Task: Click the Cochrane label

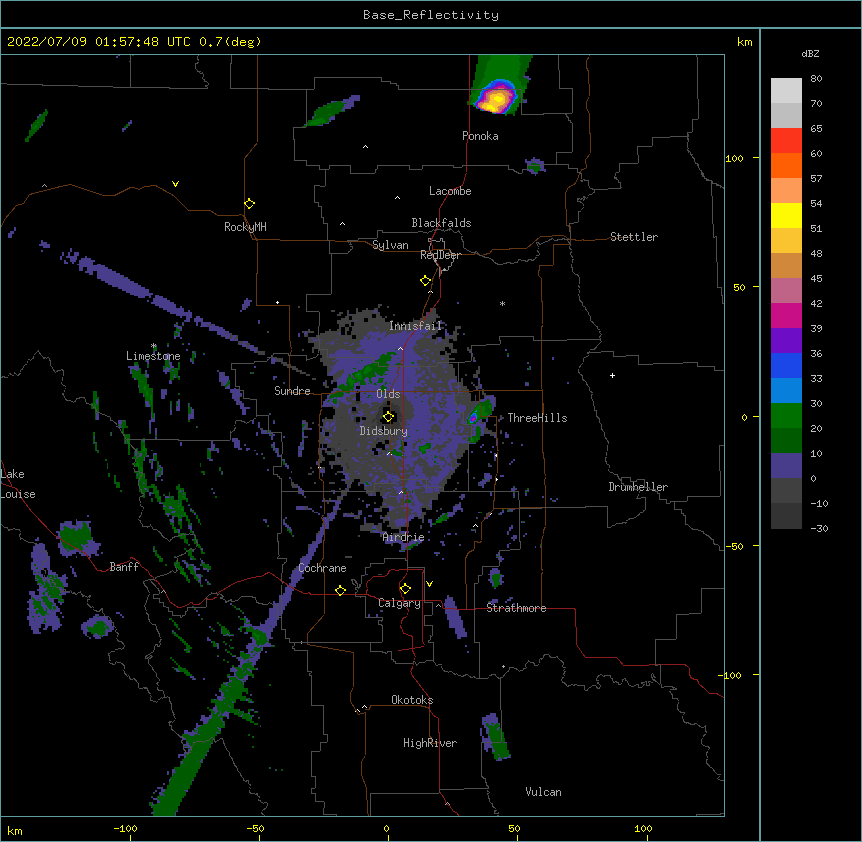Action: [x=322, y=568]
